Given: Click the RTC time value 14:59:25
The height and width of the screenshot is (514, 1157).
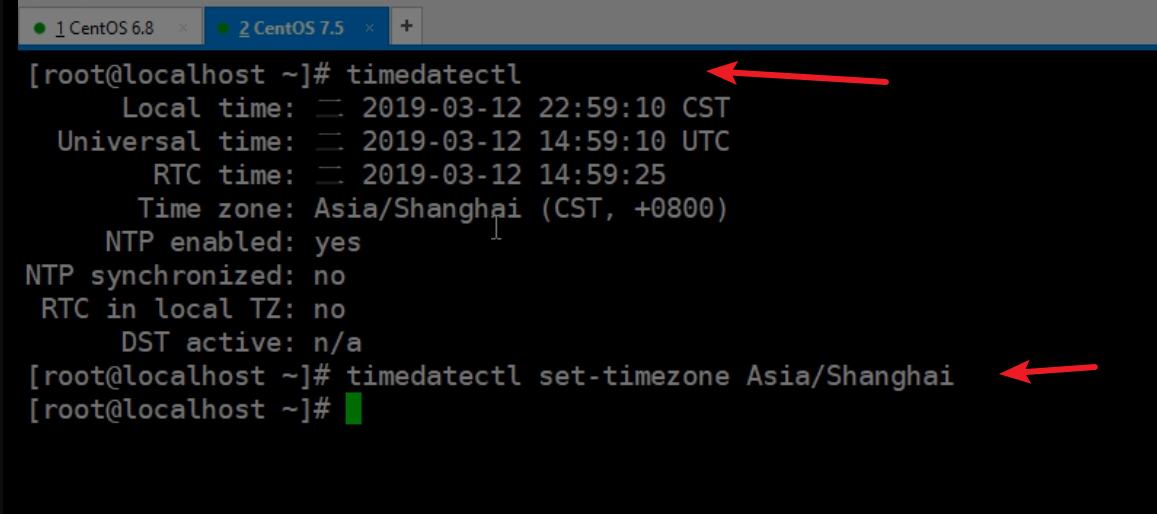Looking at the screenshot, I should click(490, 176).
